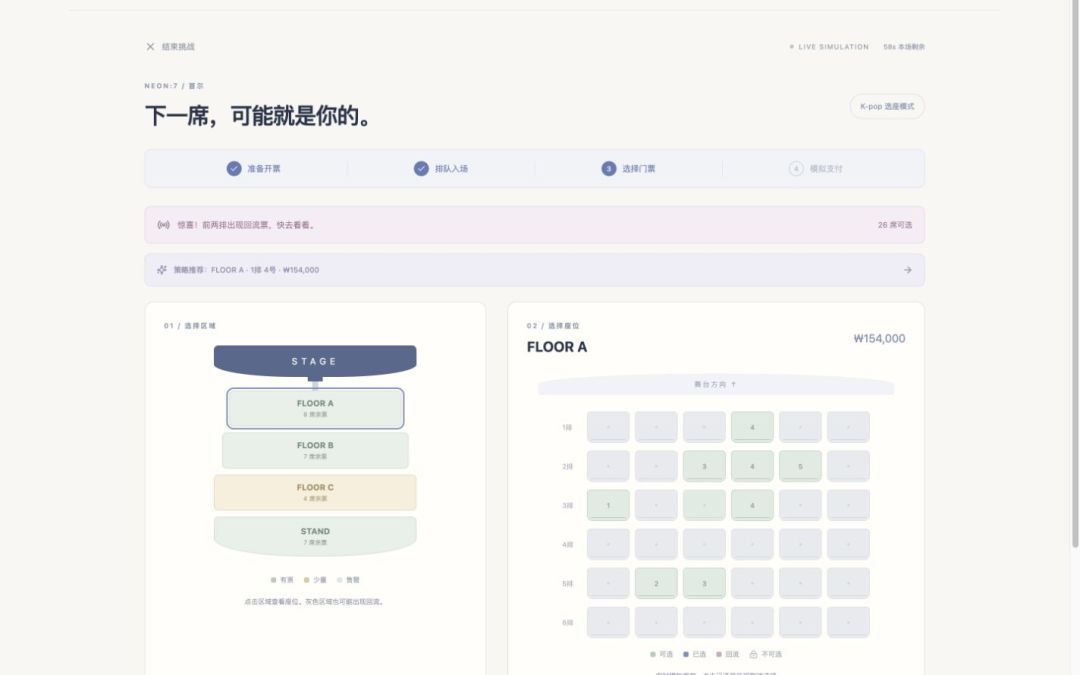Click the 1排 row label

pos(568,428)
